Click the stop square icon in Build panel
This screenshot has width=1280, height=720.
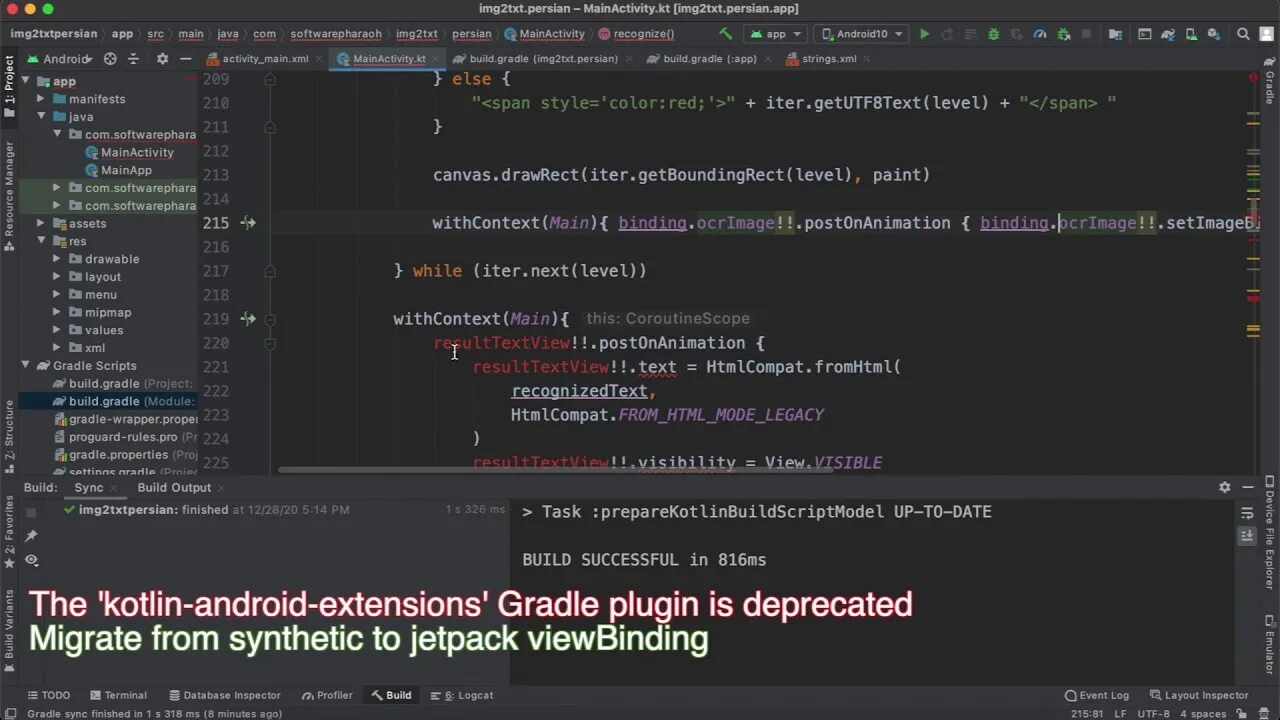(31, 512)
